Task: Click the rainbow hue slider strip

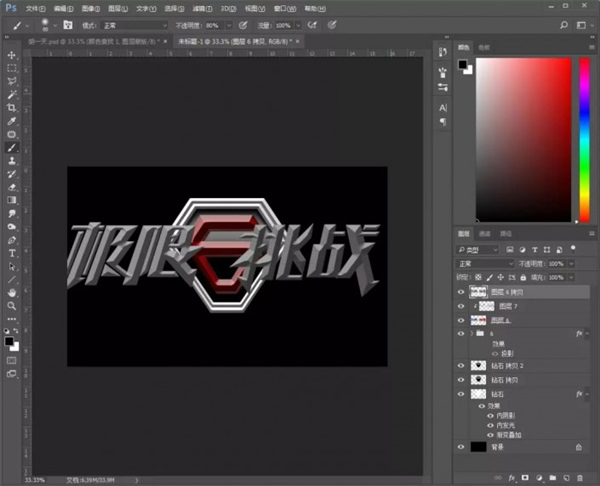Action: [x=584, y=140]
